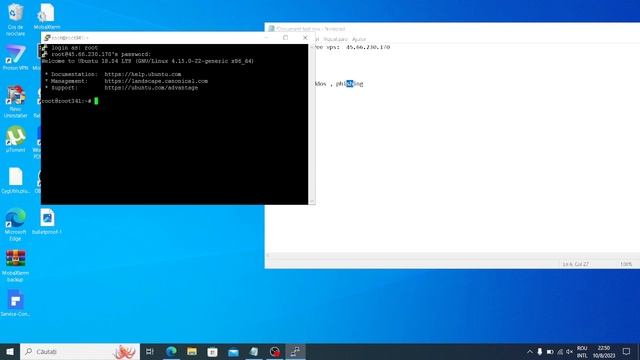Screen dimensions: 640x360
Task: Switch to PuTTY via its taskbar icon
Action: pyautogui.click(x=296, y=351)
